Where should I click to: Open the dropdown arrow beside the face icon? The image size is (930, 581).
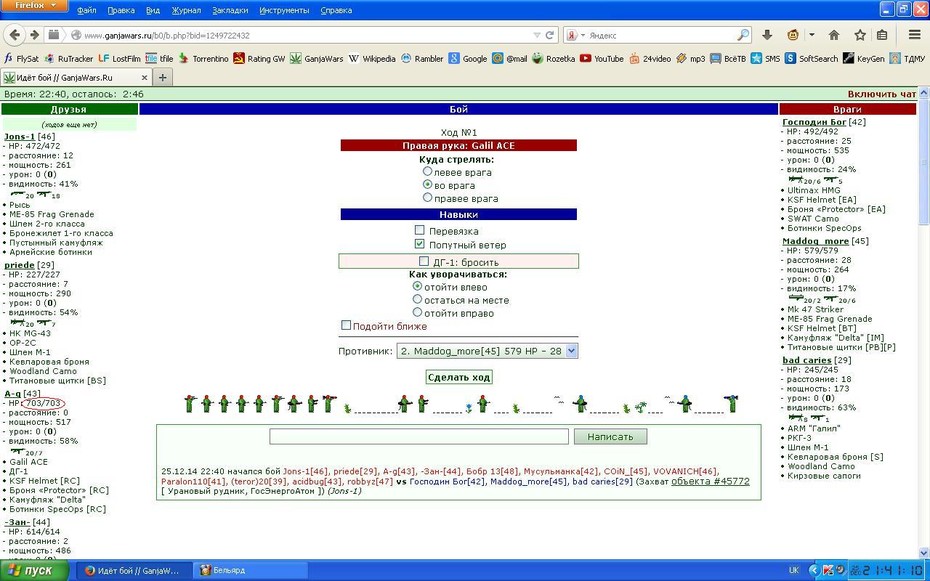point(812,35)
